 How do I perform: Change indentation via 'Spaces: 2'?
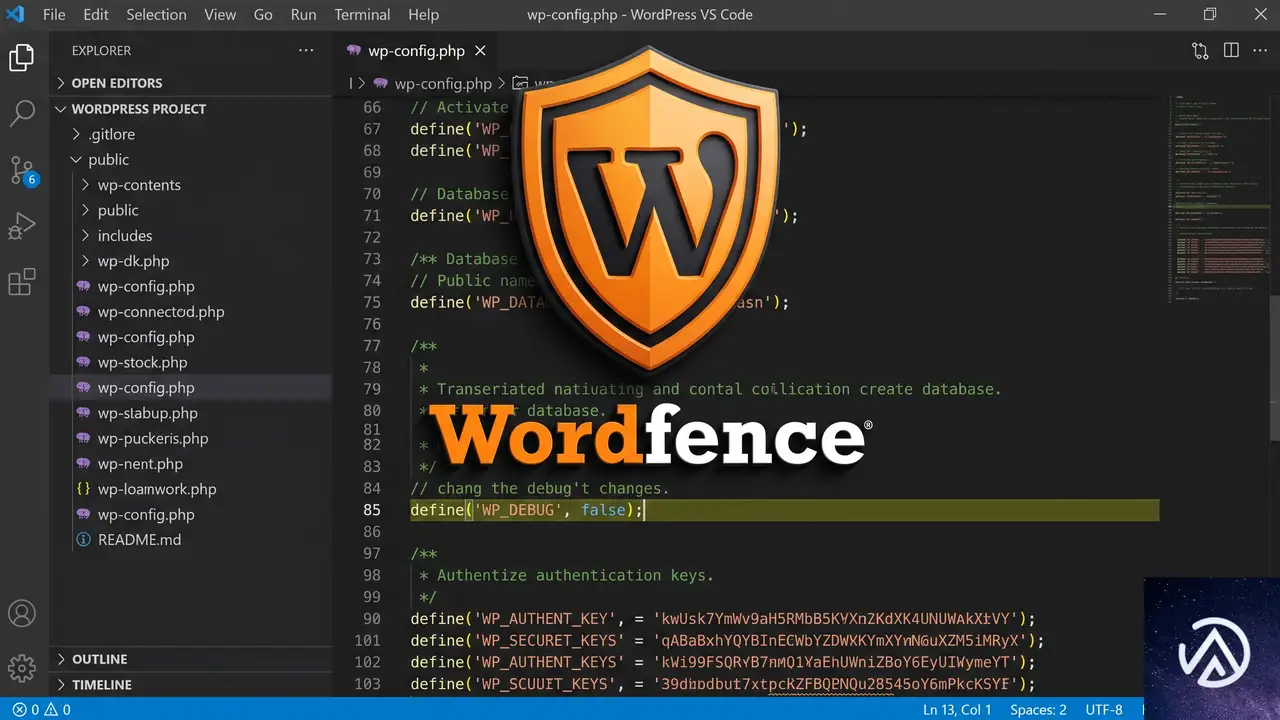coord(1038,710)
